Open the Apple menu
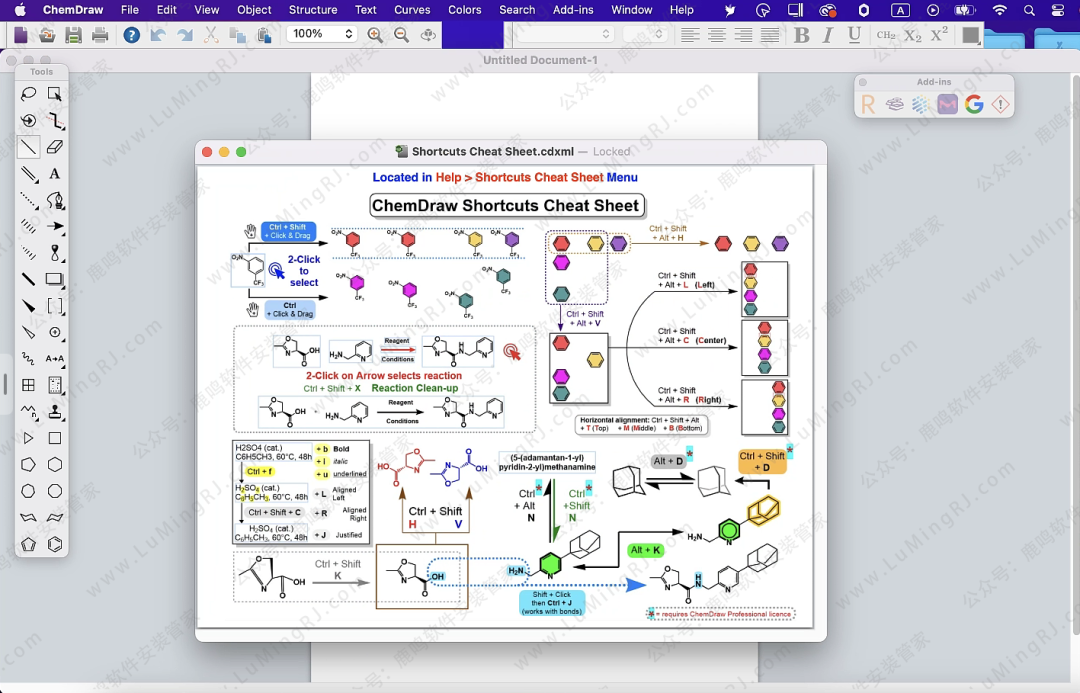1080x693 pixels. tap(21, 10)
